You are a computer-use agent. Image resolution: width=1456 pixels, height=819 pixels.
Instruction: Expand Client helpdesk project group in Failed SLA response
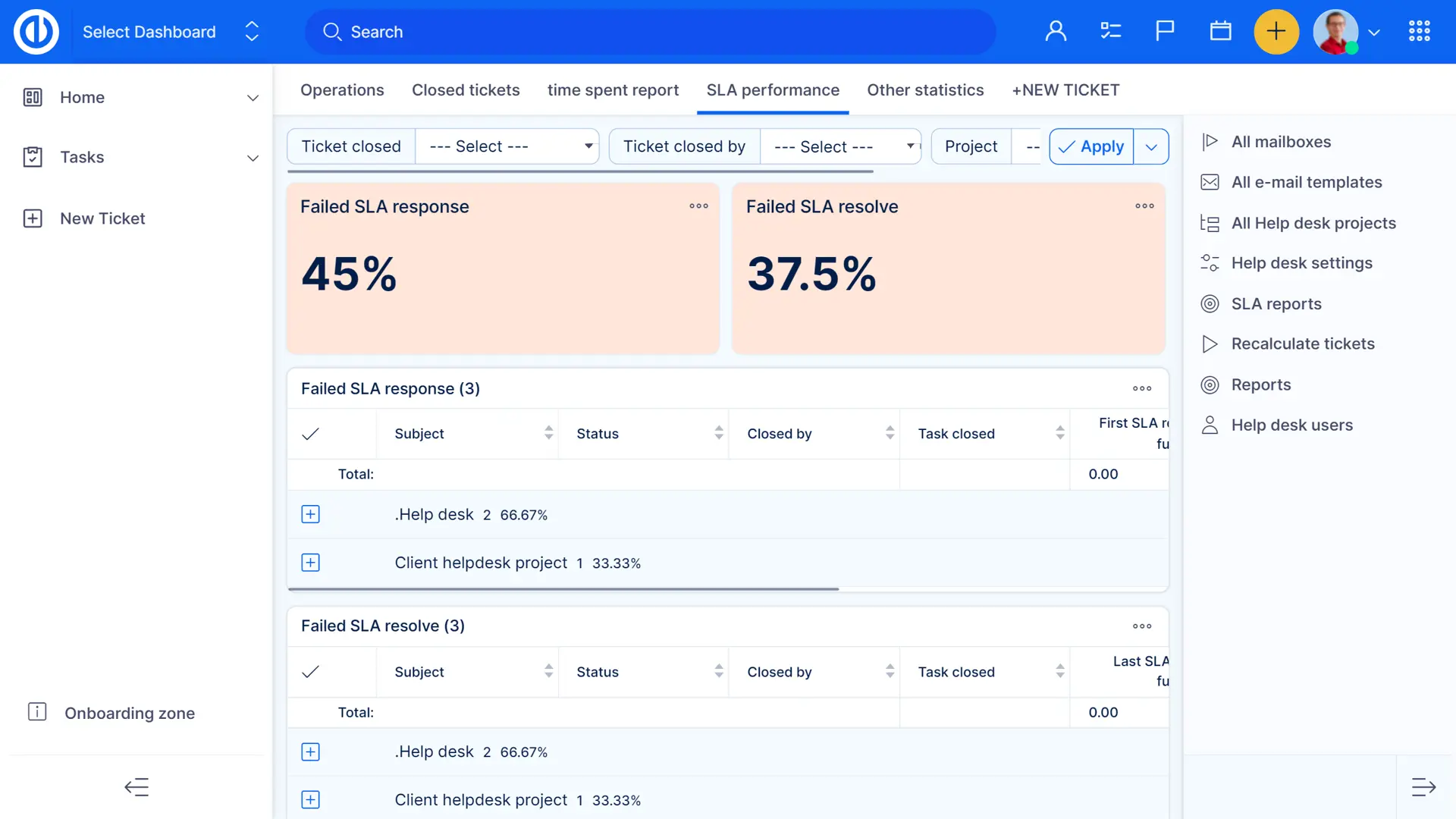click(310, 563)
